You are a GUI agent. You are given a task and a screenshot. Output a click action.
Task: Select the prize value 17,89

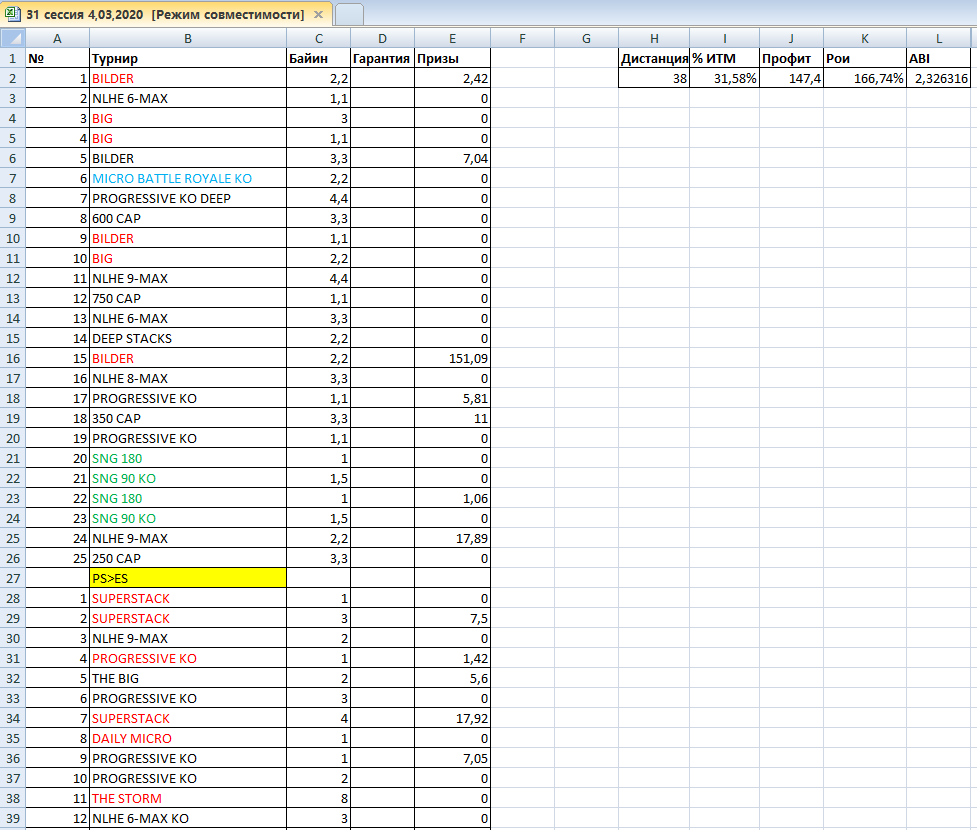(x=452, y=538)
